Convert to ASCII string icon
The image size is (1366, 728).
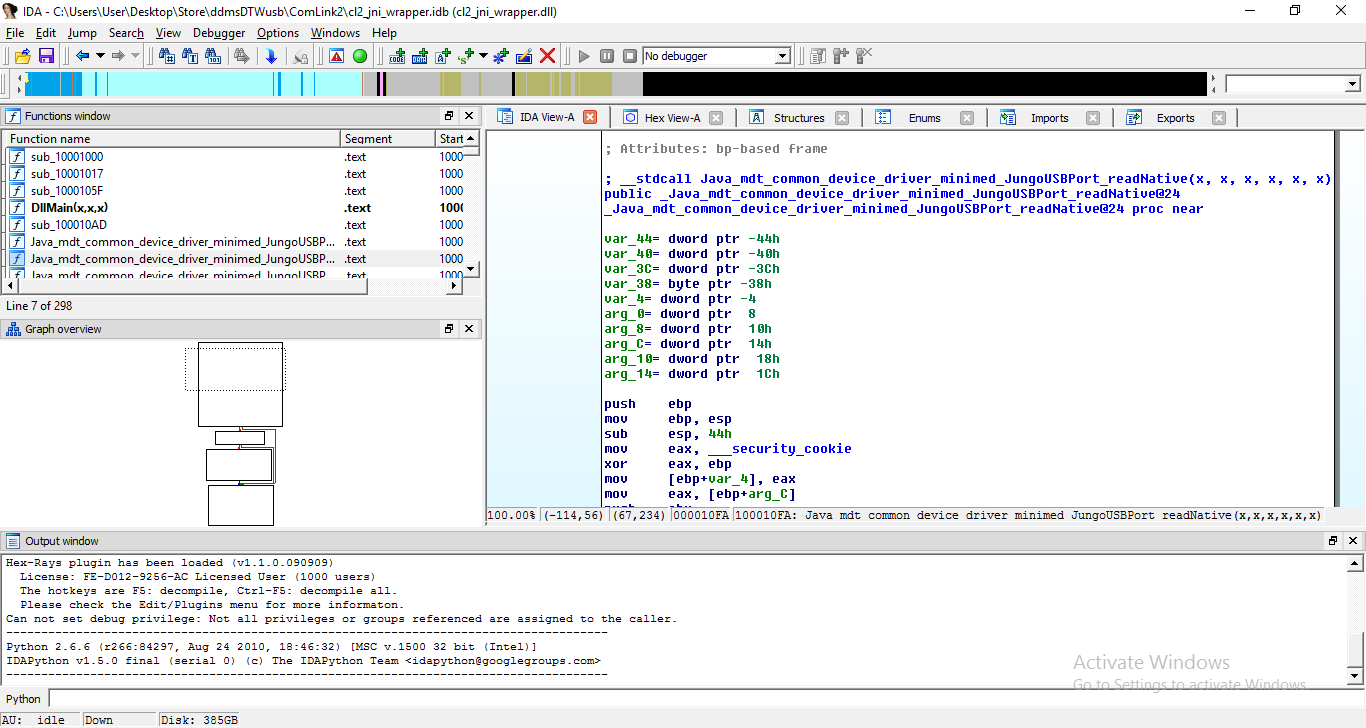click(443, 56)
